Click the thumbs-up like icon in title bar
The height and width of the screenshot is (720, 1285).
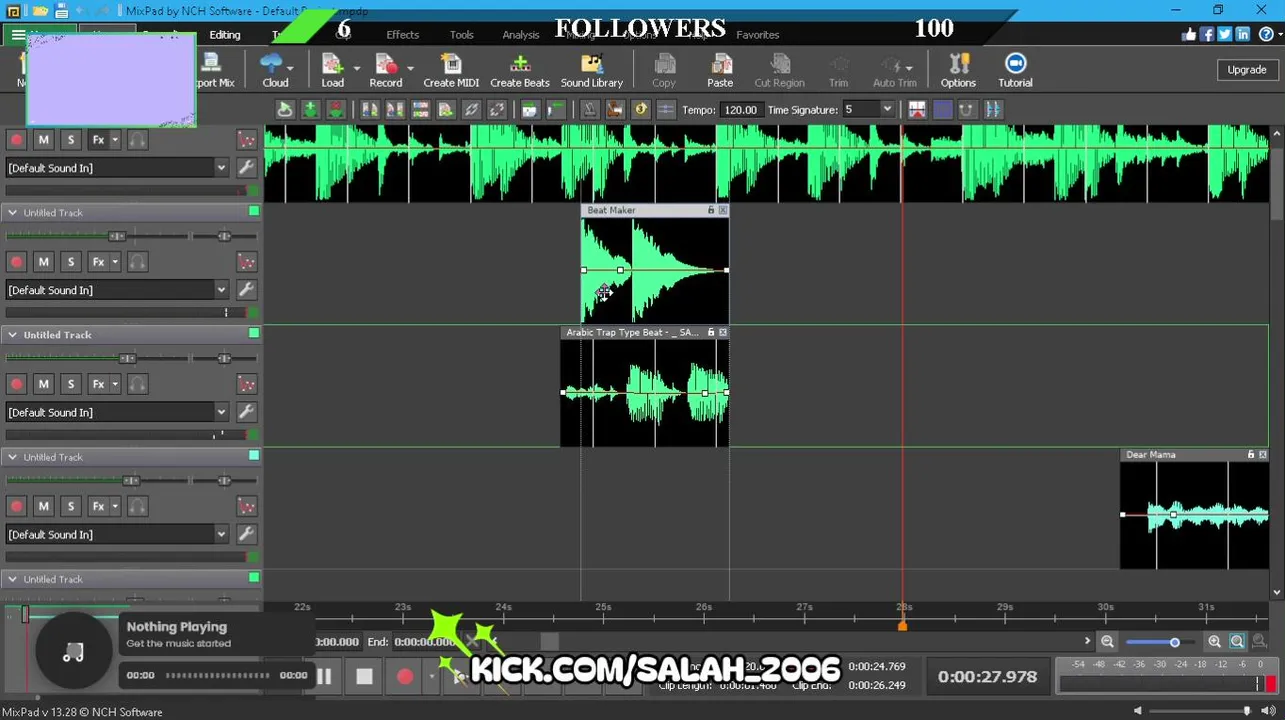pos(1189,34)
